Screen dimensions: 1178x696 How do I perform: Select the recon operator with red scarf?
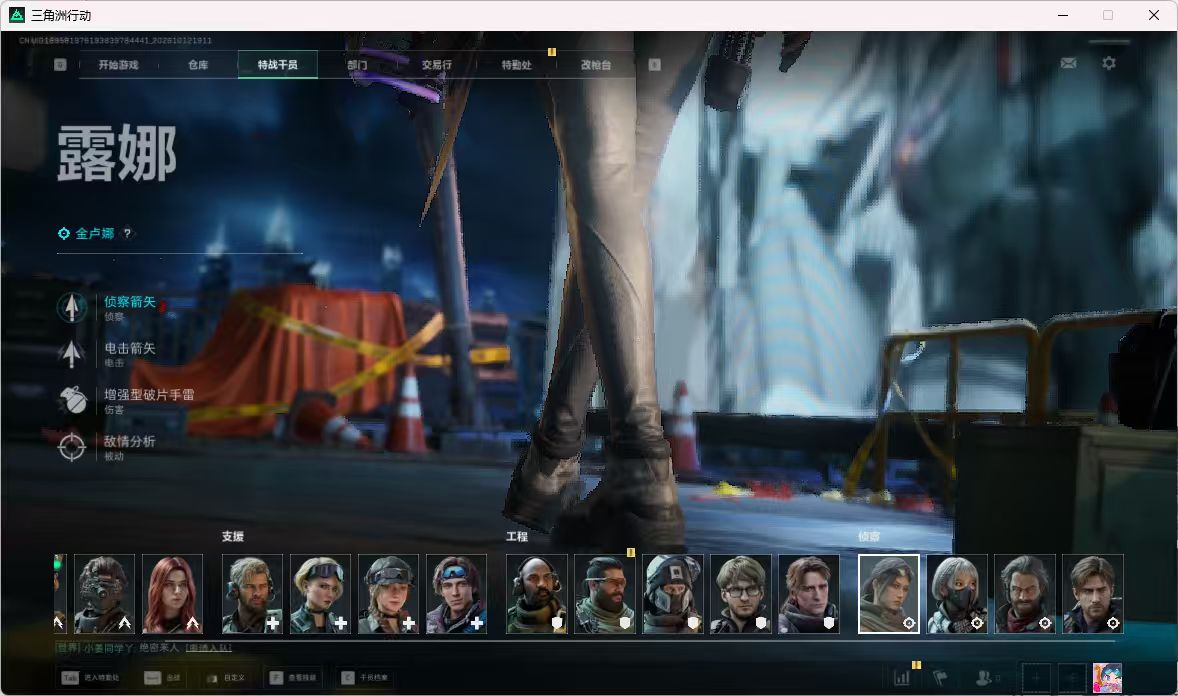coord(1025,594)
